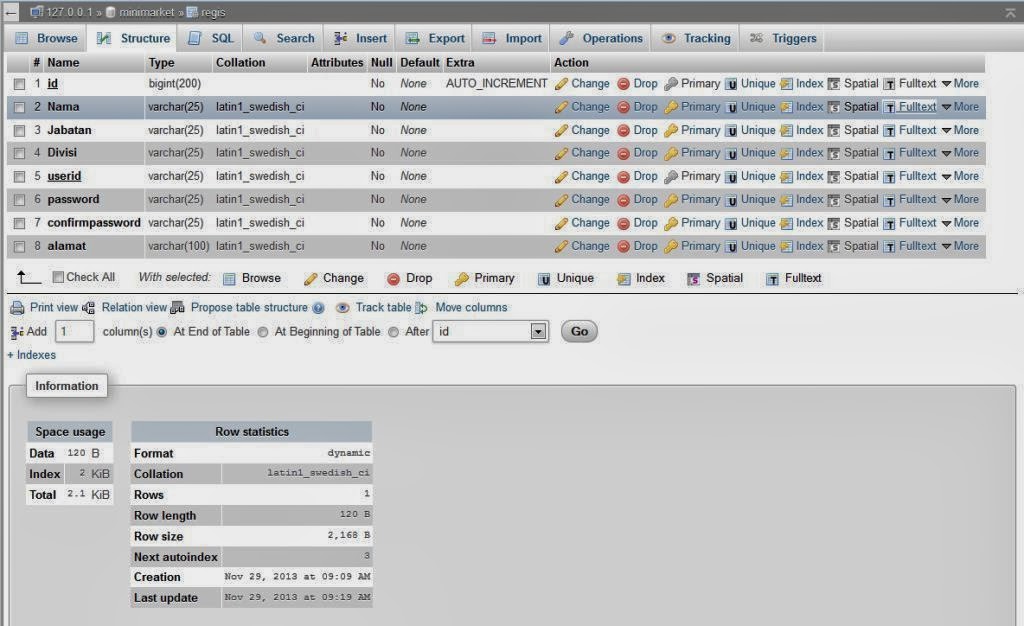Click the printer icon beside Print view
Image resolution: width=1024 pixels, height=626 pixels.
(18, 308)
